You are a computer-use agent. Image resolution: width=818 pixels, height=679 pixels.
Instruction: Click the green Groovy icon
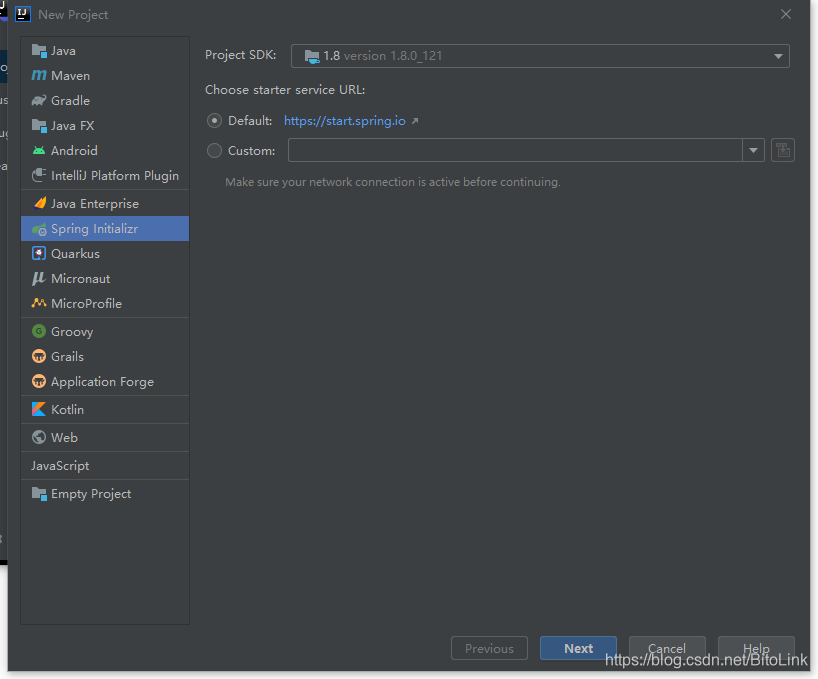pos(39,331)
